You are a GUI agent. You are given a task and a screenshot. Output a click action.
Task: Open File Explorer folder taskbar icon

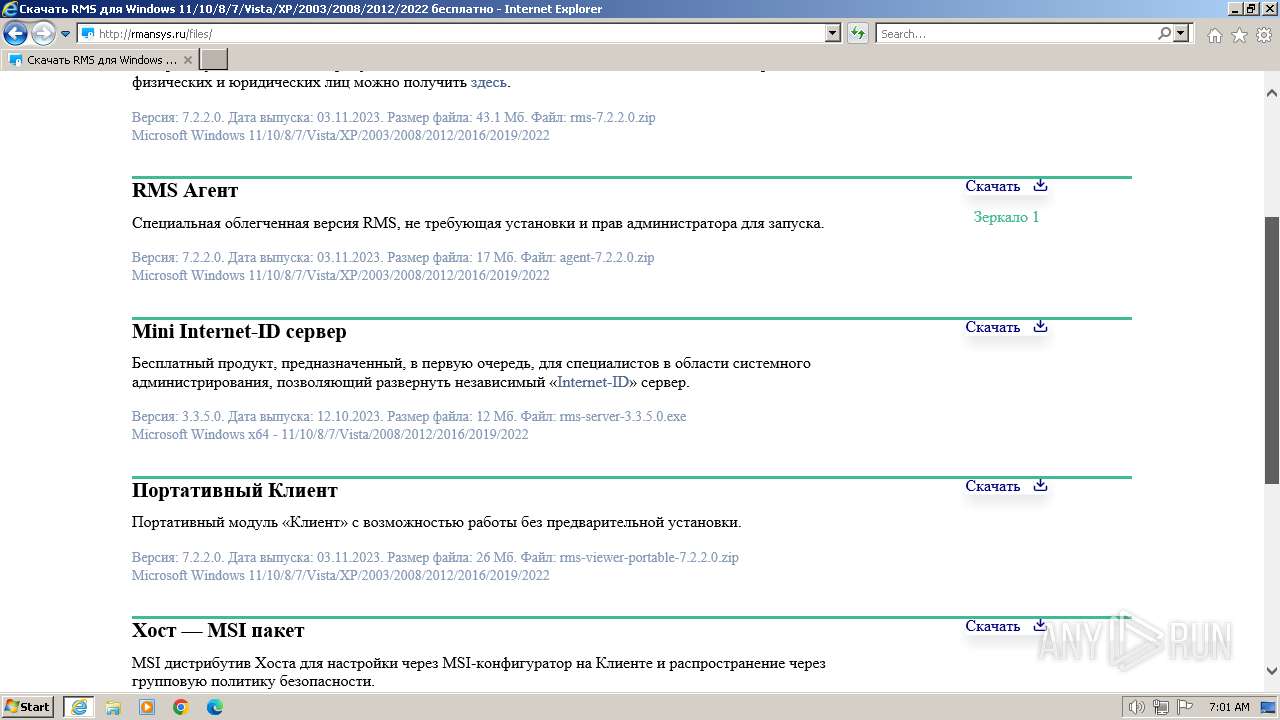point(113,707)
